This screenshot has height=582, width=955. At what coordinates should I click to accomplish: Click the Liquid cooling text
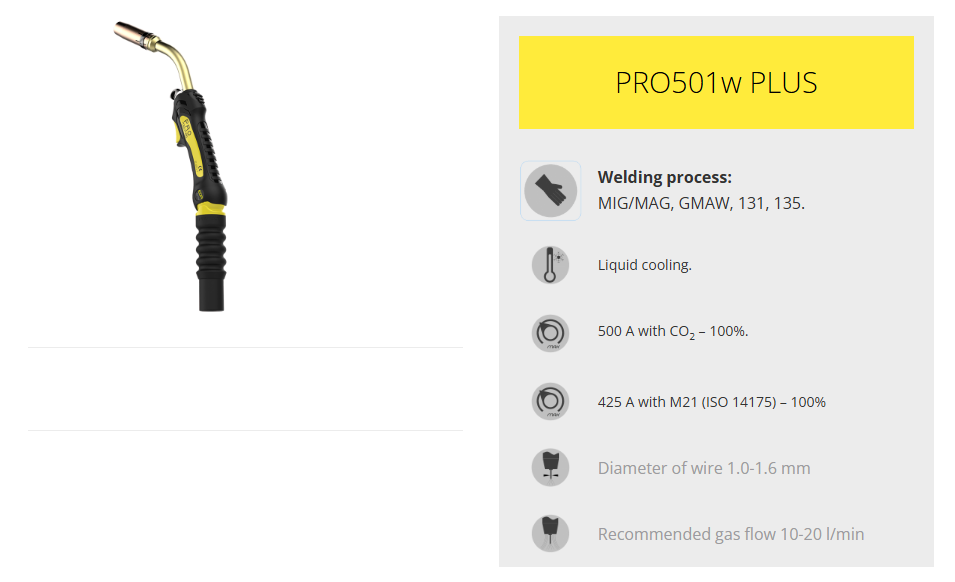click(x=644, y=265)
